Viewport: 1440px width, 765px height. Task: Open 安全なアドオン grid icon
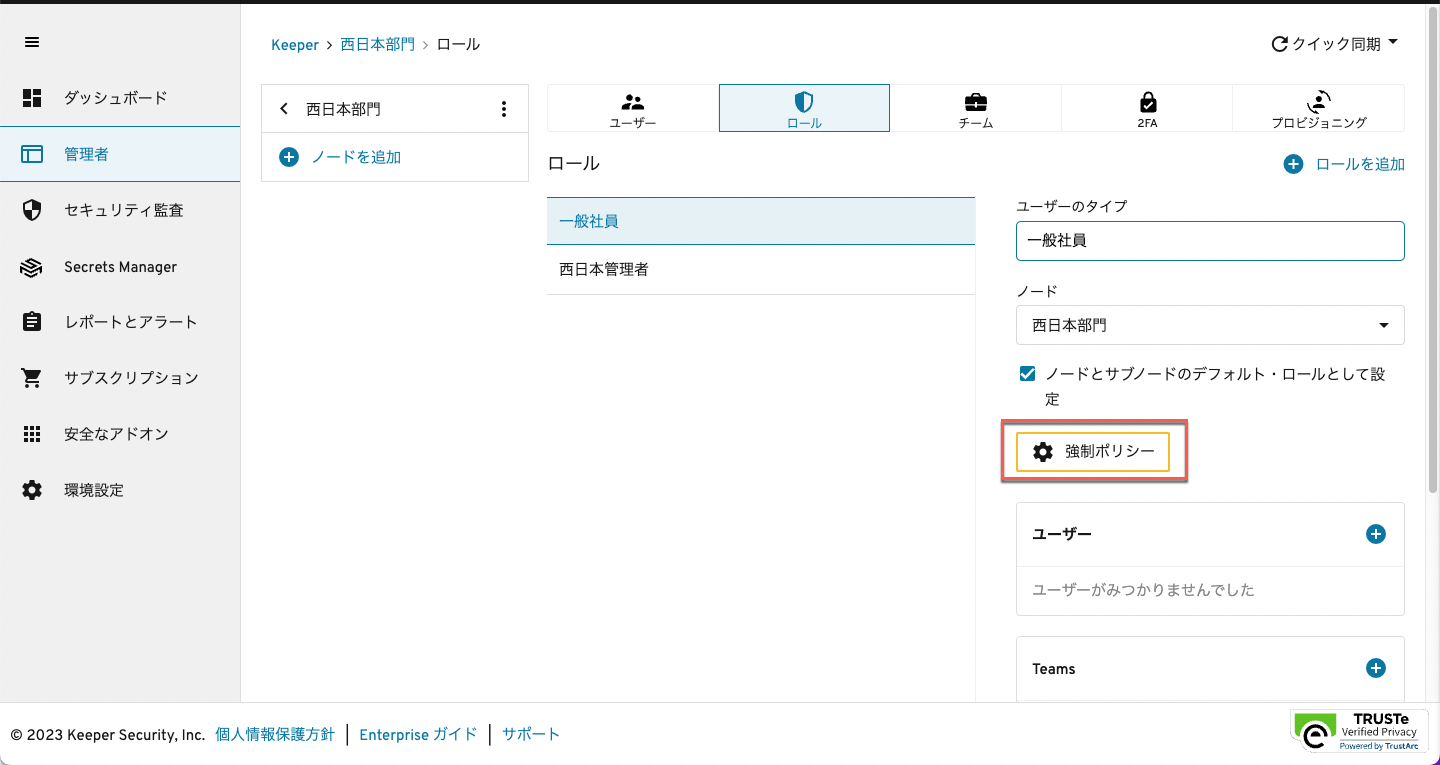click(32, 434)
